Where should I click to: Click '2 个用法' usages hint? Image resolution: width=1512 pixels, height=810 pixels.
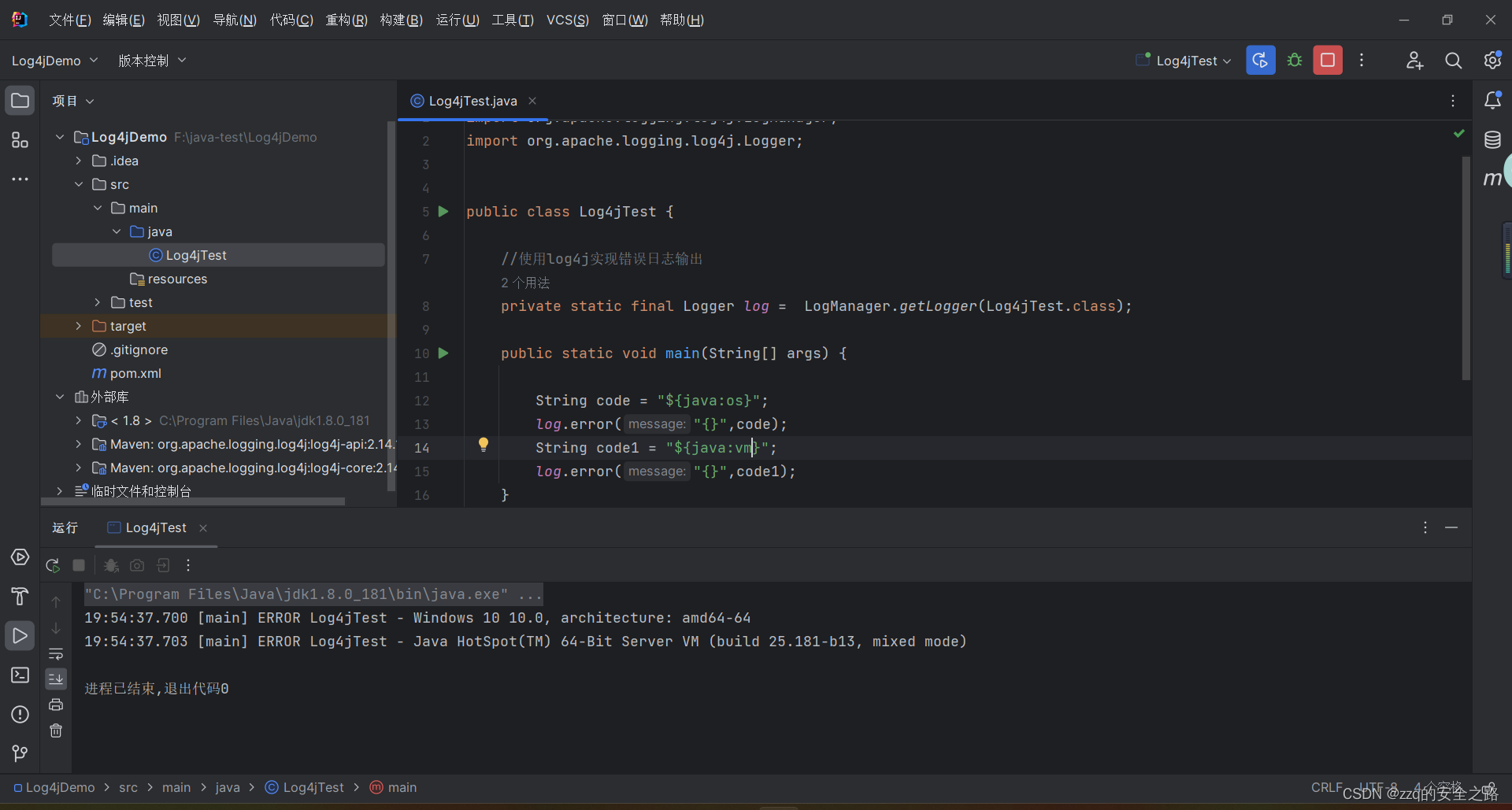tap(525, 283)
